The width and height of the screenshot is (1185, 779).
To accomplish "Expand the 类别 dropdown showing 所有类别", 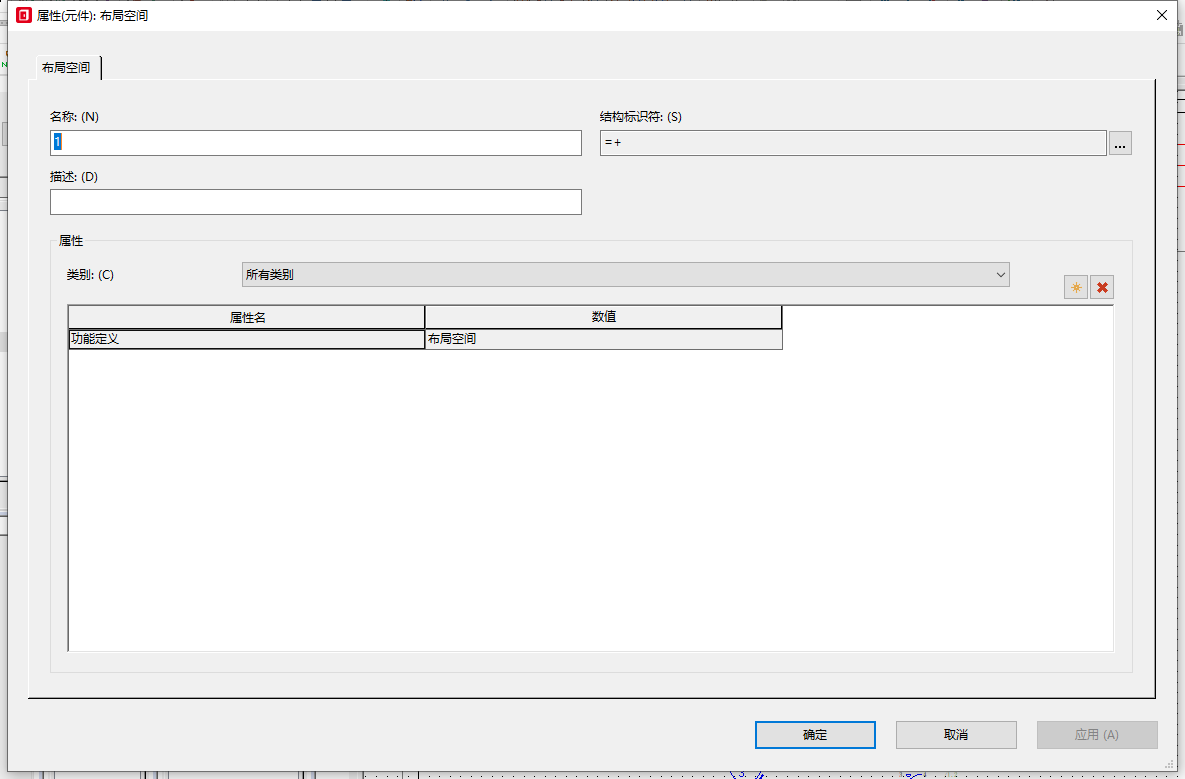I will click(x=625, y=274).
